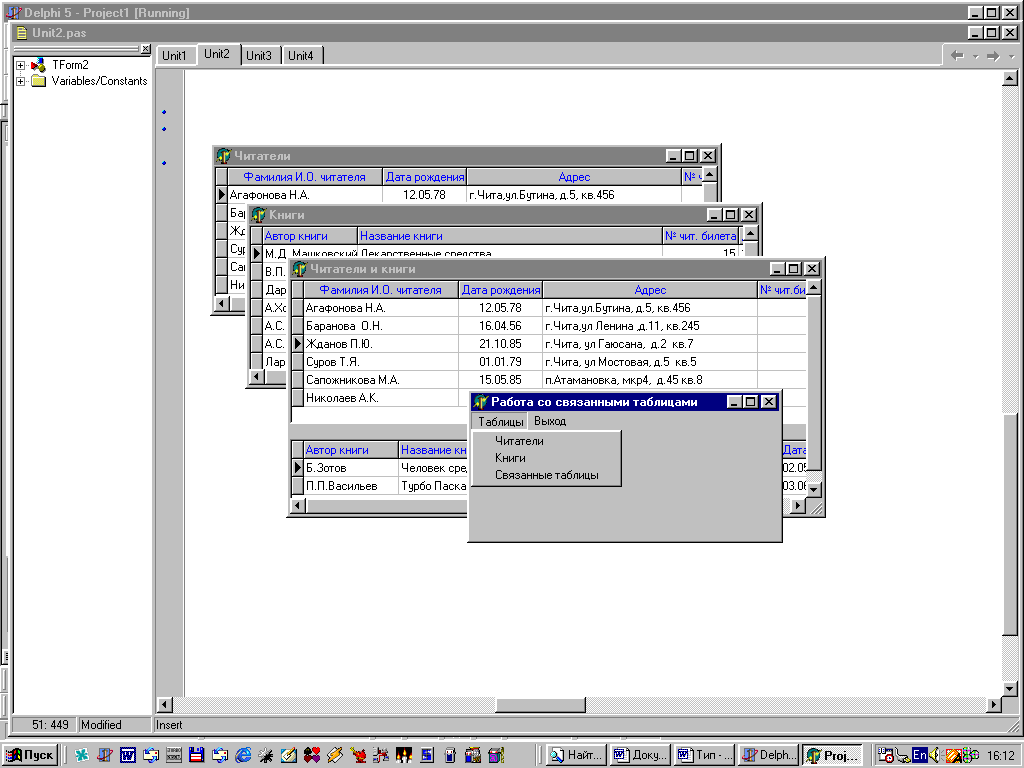Click the floppy disk quick launch icon
Image resolution: width=1024 pixels, height=768 pixels.
click(196, 755)
